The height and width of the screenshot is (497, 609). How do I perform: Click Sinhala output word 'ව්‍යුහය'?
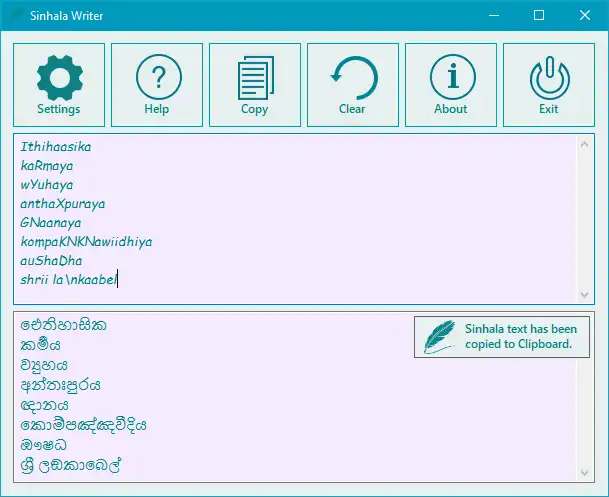point(44,365)
